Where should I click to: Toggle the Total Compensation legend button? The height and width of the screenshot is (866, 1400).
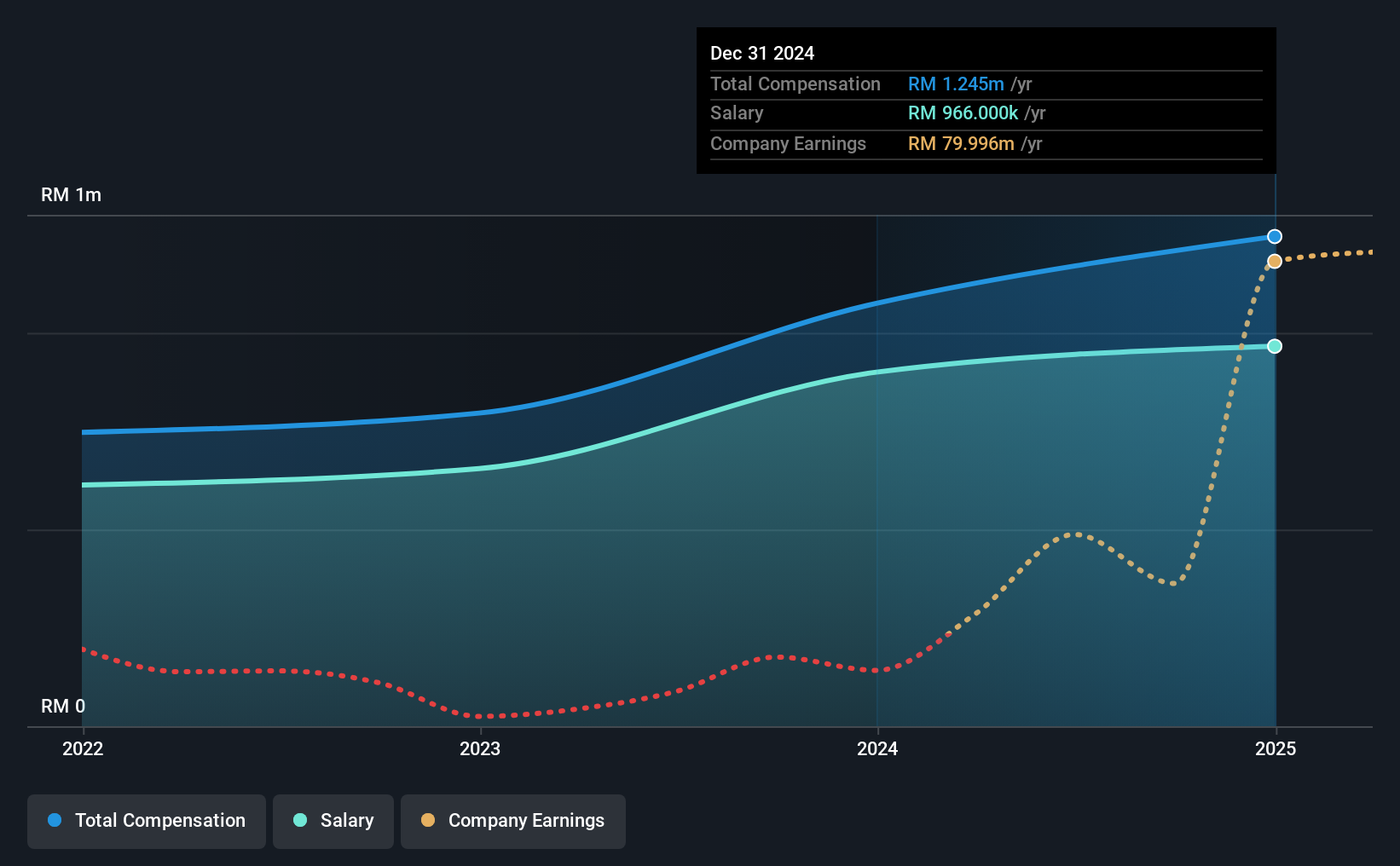point(147,821)
